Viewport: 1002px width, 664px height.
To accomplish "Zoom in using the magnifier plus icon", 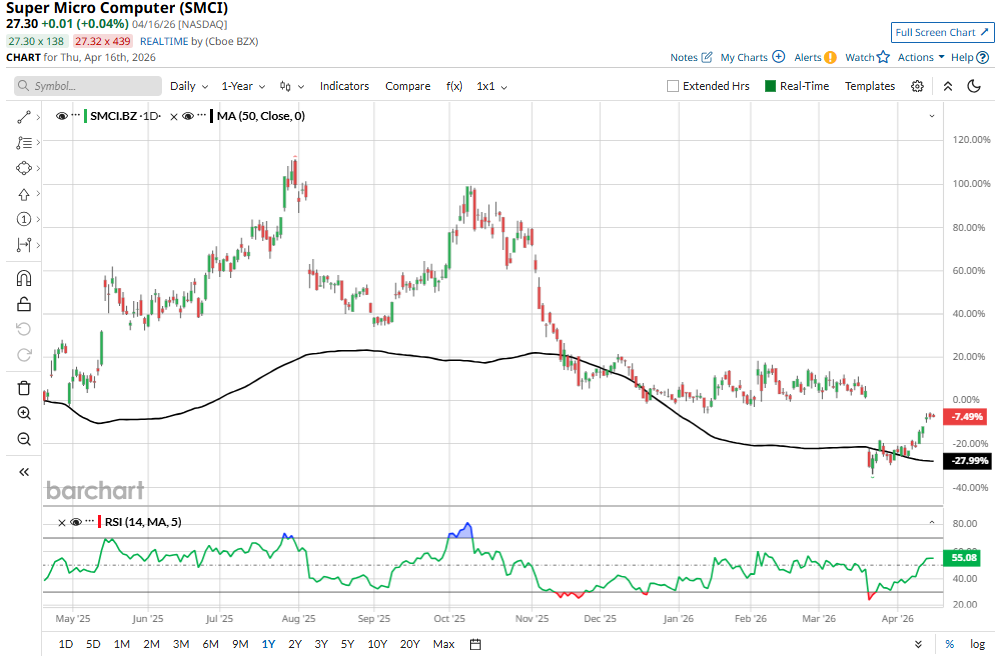I will pos(24,413).
